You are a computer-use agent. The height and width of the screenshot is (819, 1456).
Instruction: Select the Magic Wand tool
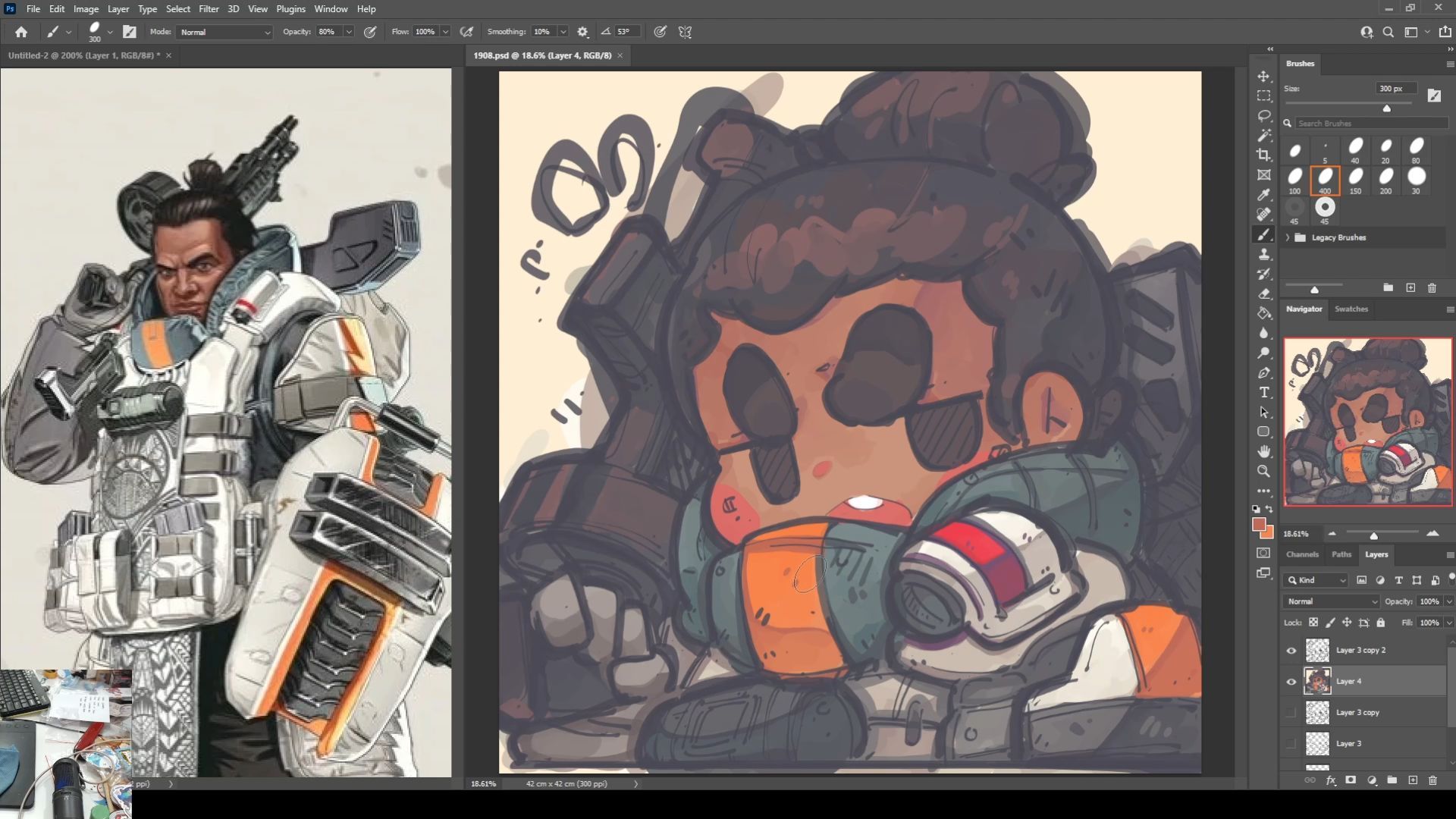pyautogui.click(x=1263, y=136)
